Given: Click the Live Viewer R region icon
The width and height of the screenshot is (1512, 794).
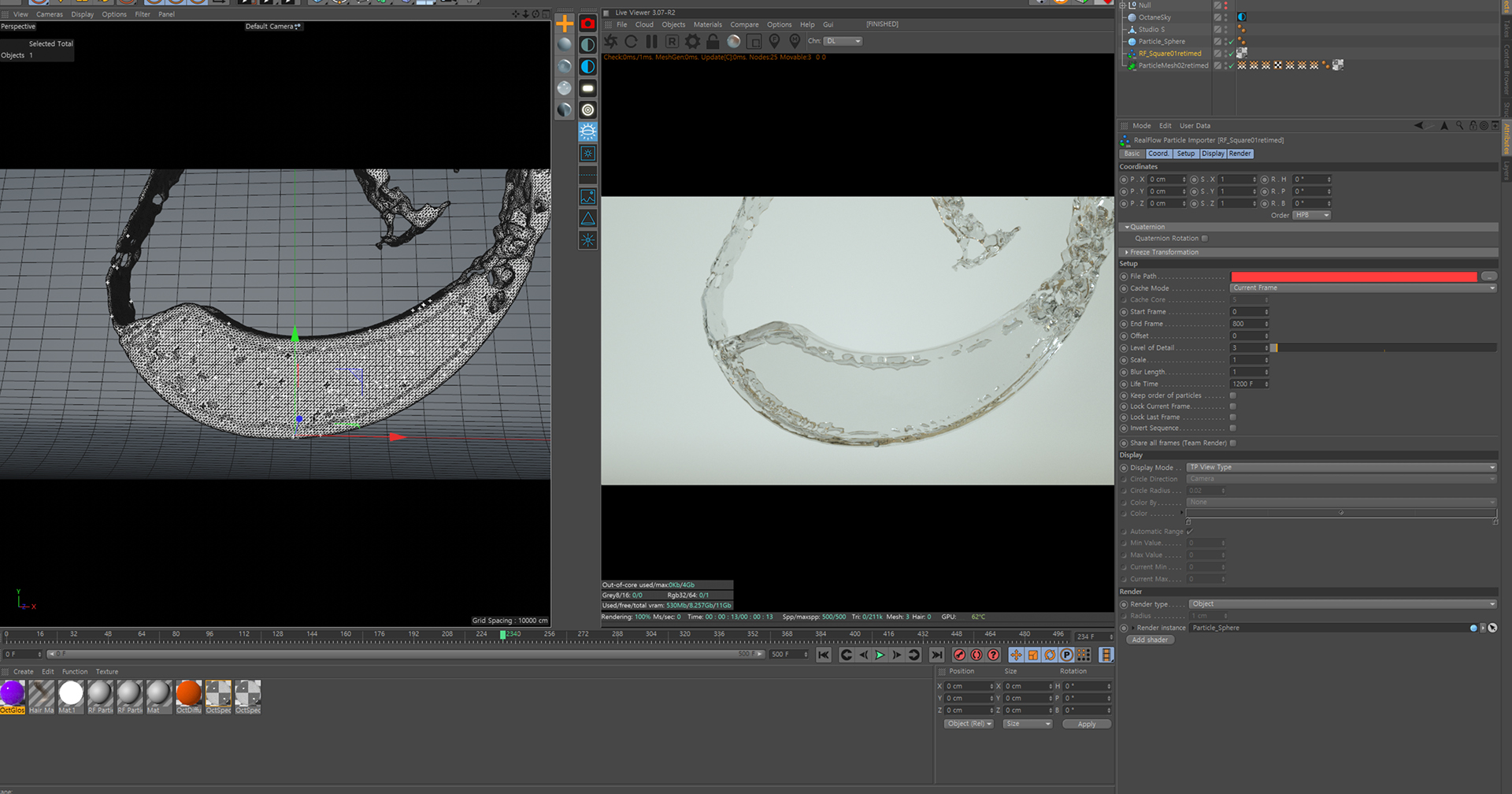Looking at the screenshot, I should pos(672,41).
